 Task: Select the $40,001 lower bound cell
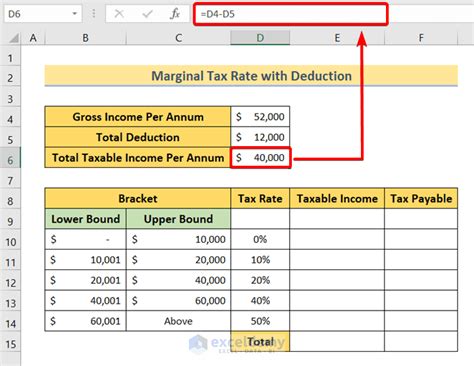pyautogui.click(x=86, y=301)
